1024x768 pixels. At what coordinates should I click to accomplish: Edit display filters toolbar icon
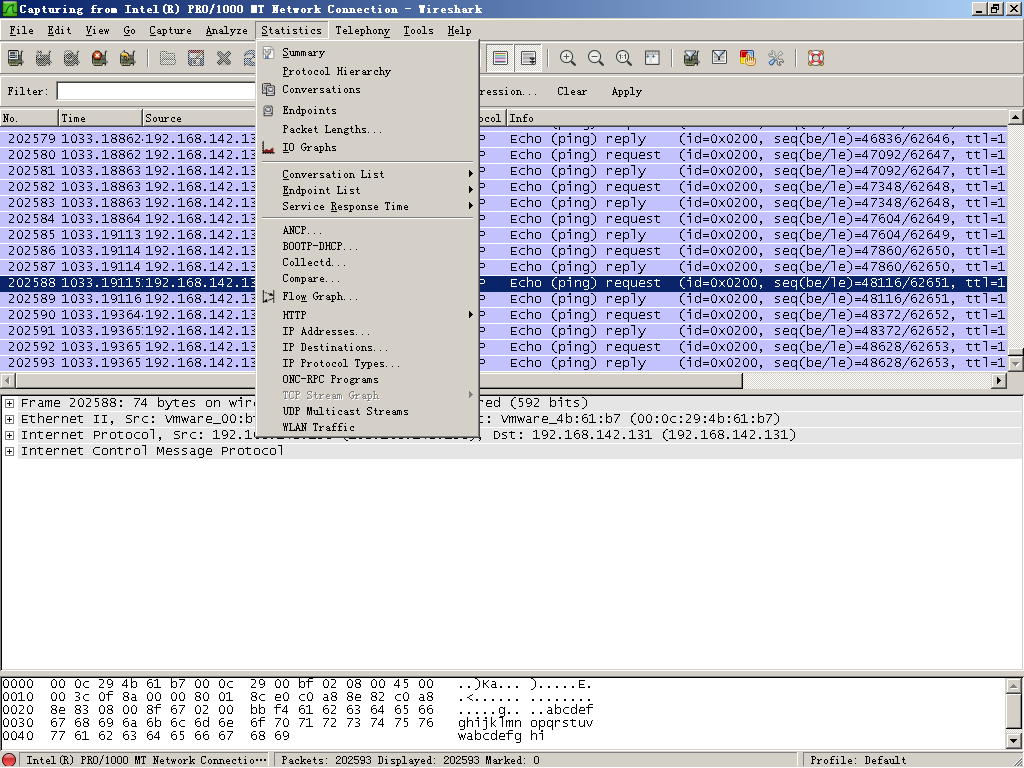point(720,58)
